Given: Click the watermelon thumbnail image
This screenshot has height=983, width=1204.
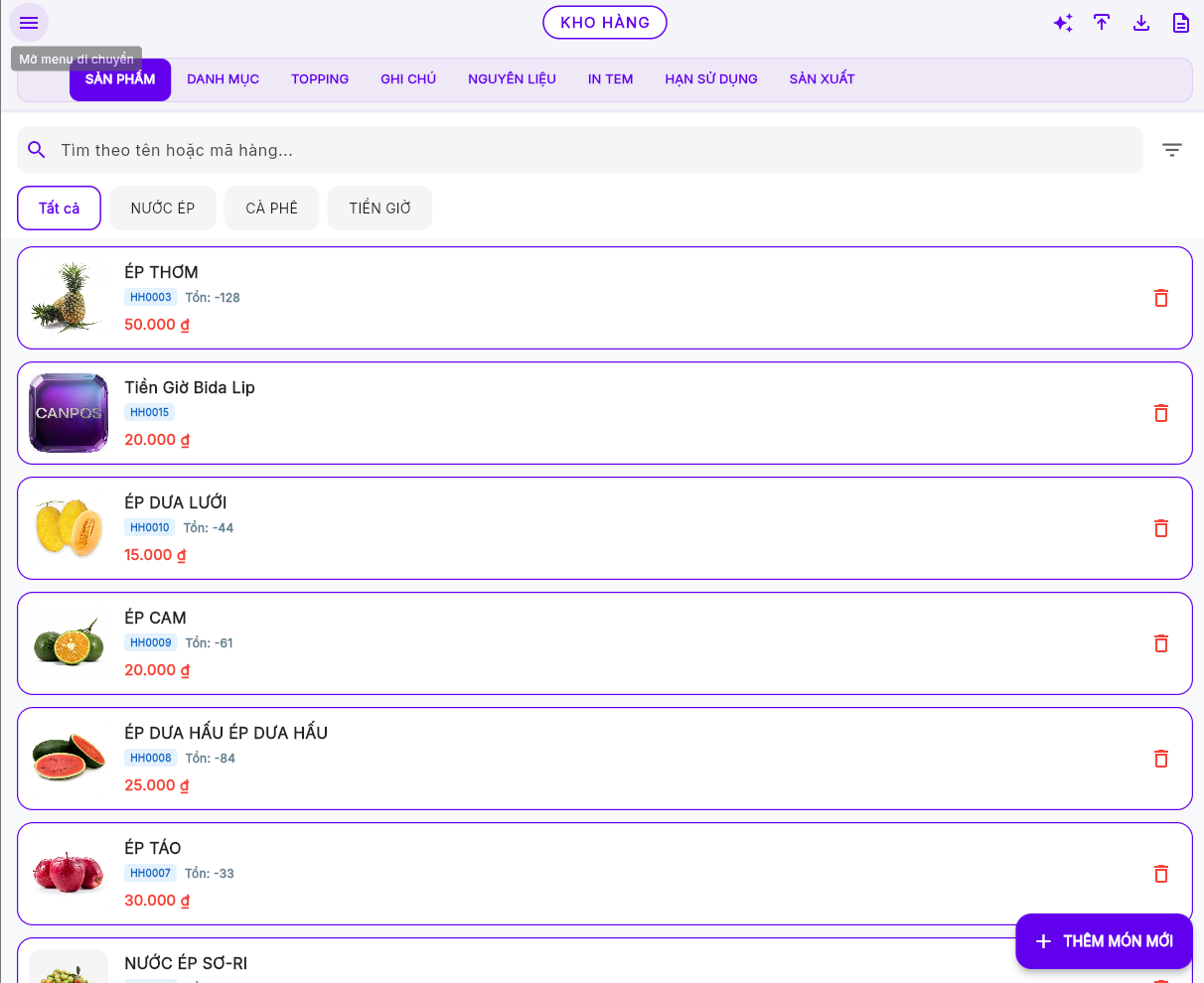Looking at the screenshot, I should (69, 759).
